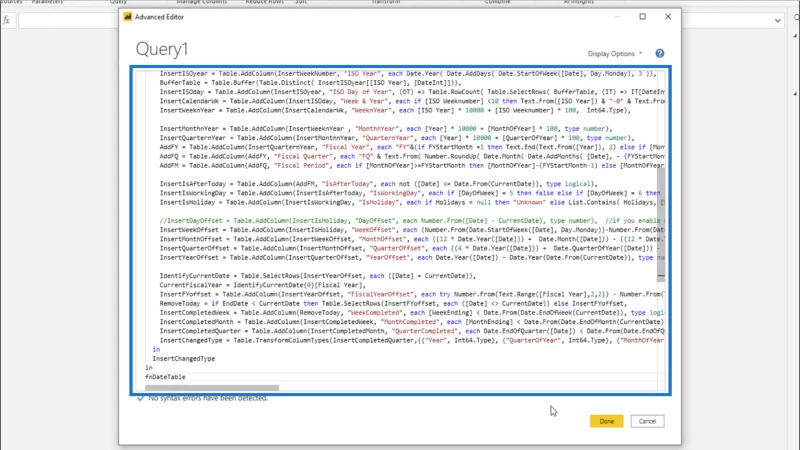Open the help question mark icon
The height and width of the screenshot is (450, 800).
coord(660,53)
